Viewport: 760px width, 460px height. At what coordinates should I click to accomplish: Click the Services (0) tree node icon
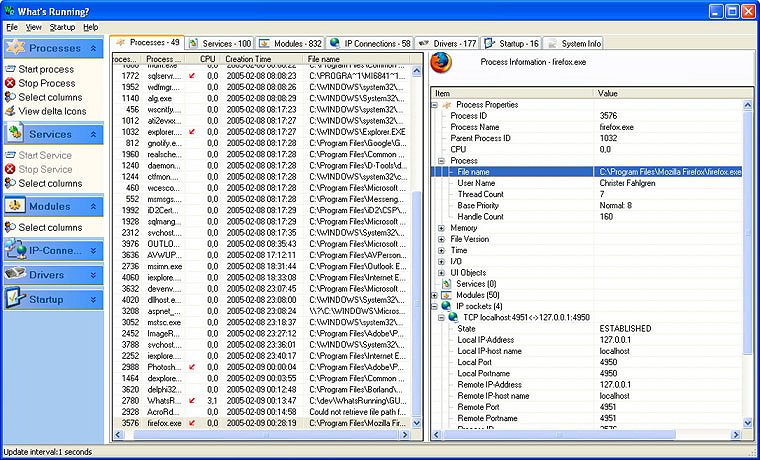pyautogui.click(x=446, y=284)
